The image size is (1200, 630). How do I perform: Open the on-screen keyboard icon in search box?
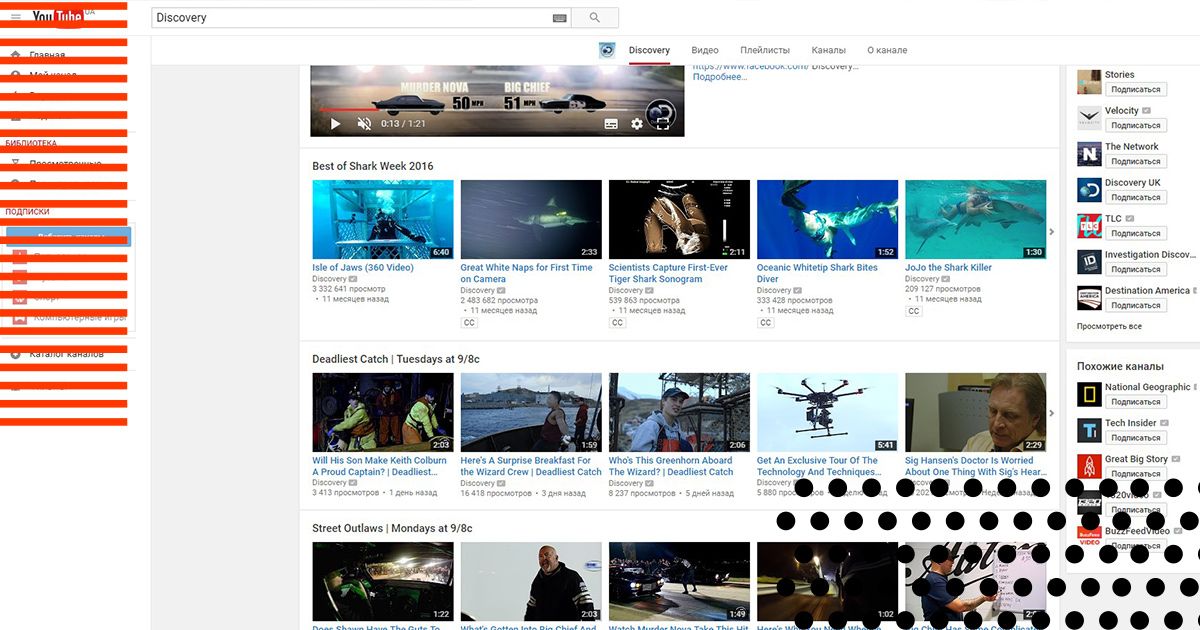pyautogui.click(x=560, y=18)
